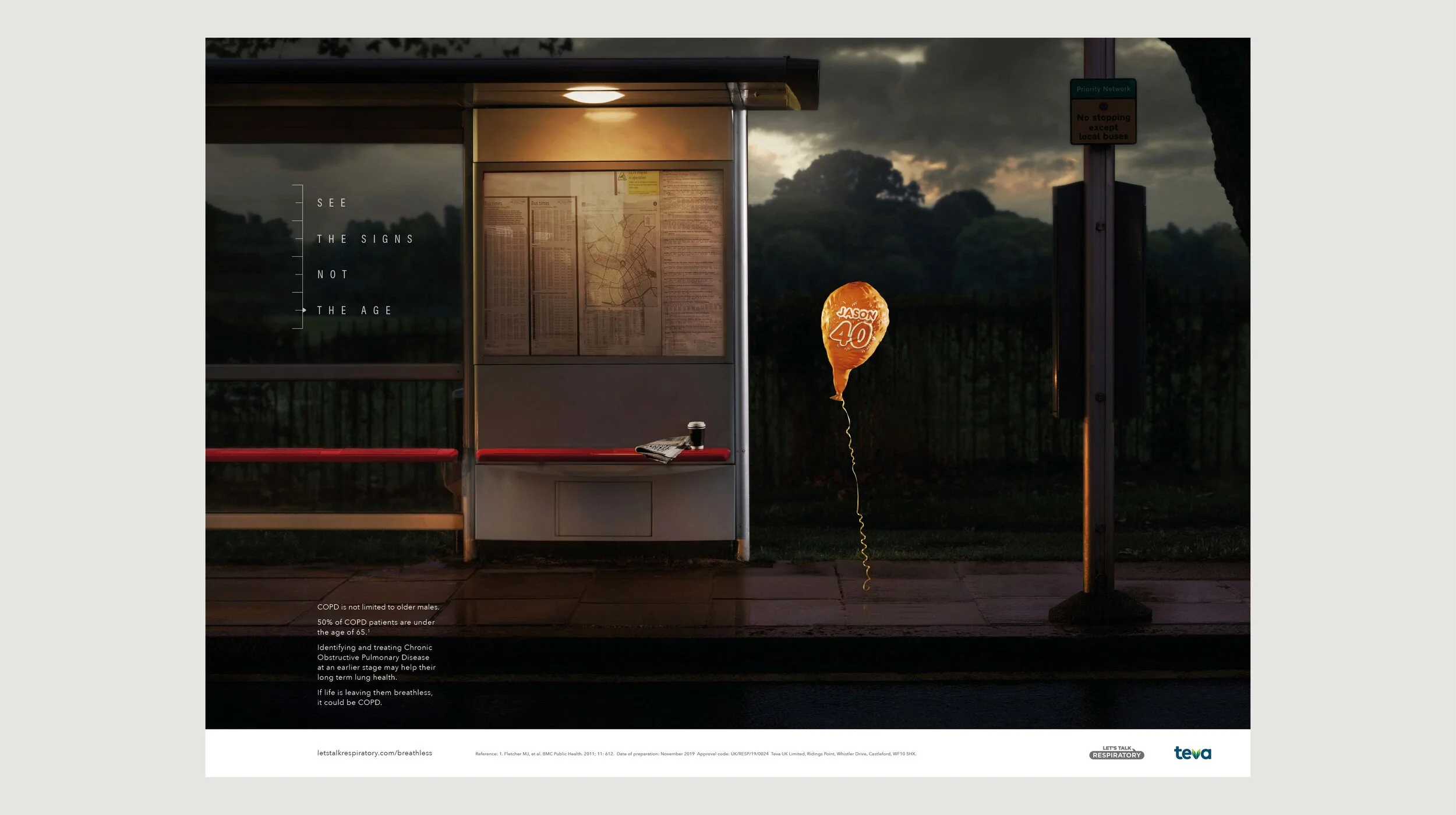Click the No stopping except local buses sign

pyautogui.click(x=1103, y=126)
